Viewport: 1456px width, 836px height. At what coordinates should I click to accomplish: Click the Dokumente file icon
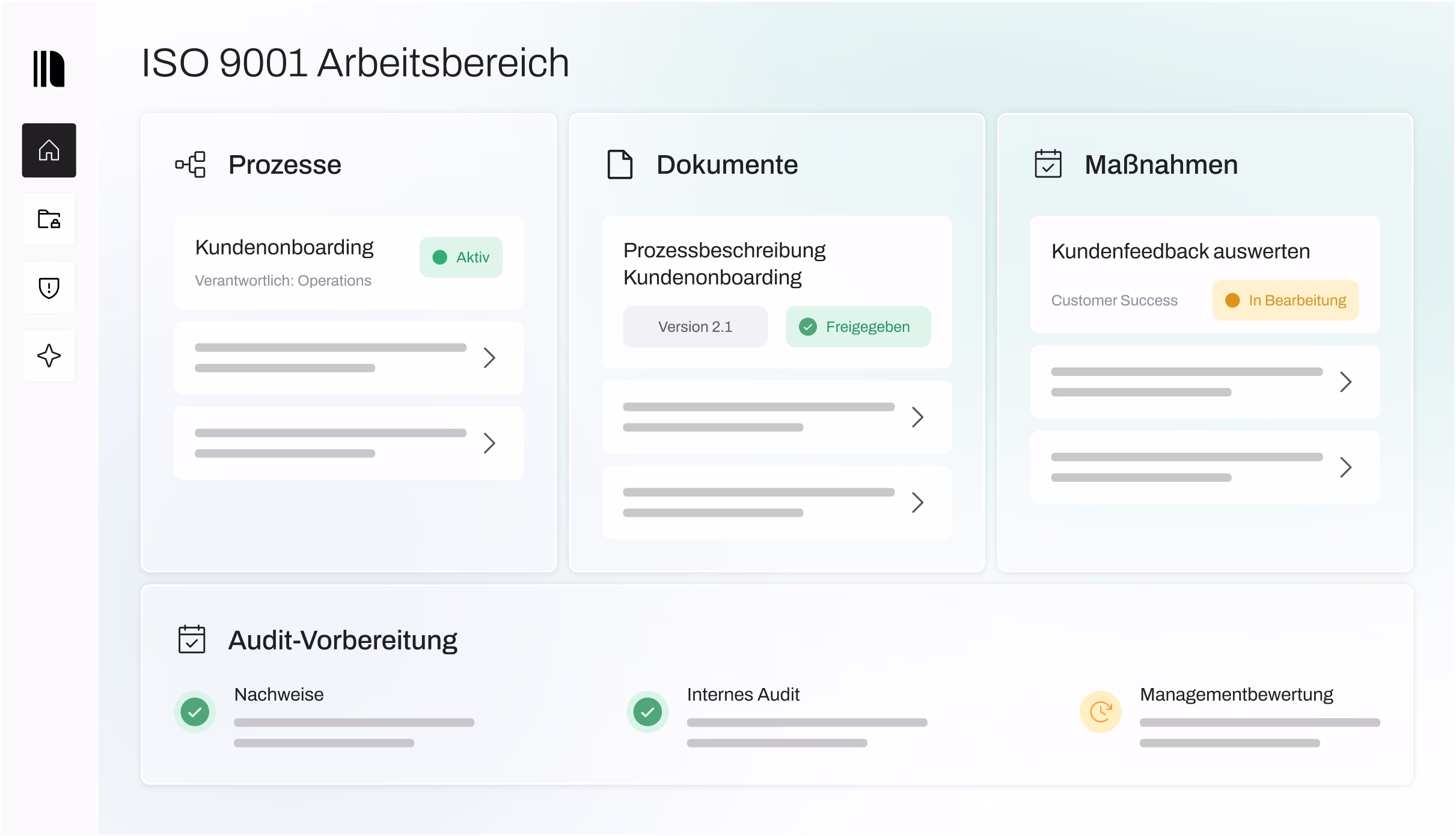pyautogui.click(x=620, y=164)
